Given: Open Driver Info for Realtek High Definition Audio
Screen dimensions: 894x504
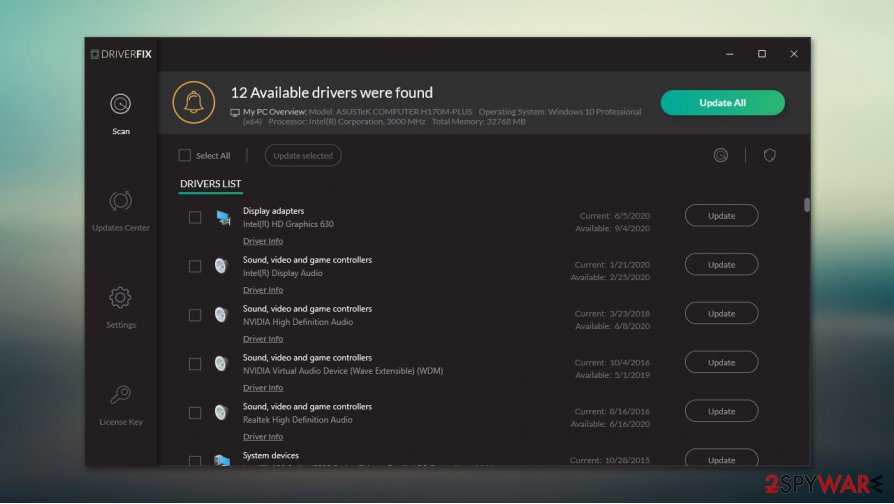Looking at the screenshot, I should pyautogui.click(x=263, y=437).
